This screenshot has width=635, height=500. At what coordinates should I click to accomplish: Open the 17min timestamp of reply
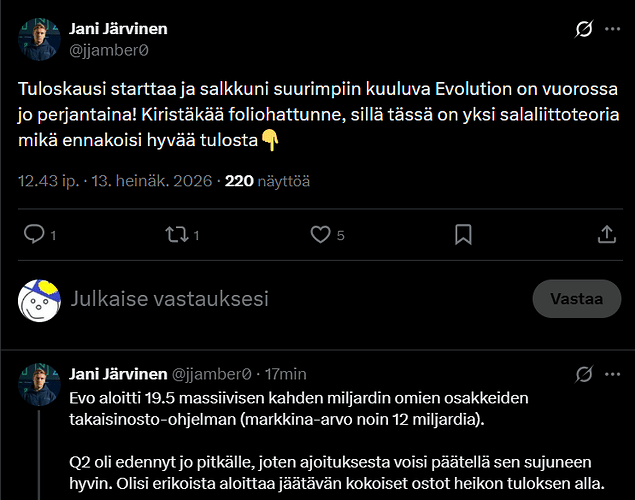pos(286,374)
